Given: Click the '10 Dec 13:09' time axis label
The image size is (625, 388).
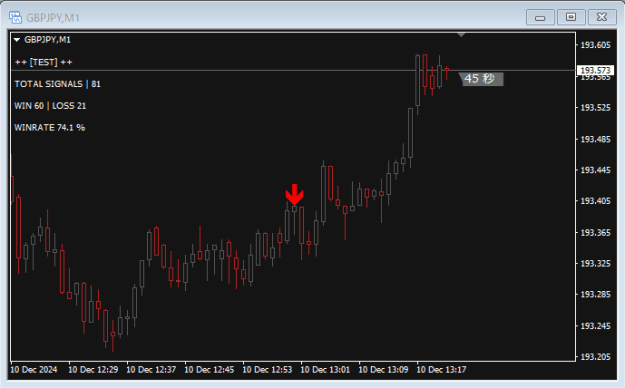Looking at the screenshot, I should (x=383, y=370).
